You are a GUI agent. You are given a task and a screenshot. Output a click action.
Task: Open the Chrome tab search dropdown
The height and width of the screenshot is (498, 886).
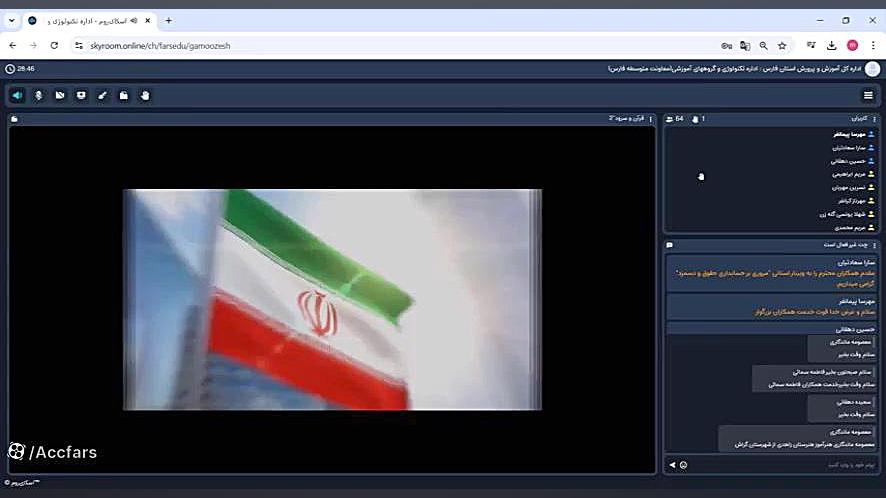point(12,21)
